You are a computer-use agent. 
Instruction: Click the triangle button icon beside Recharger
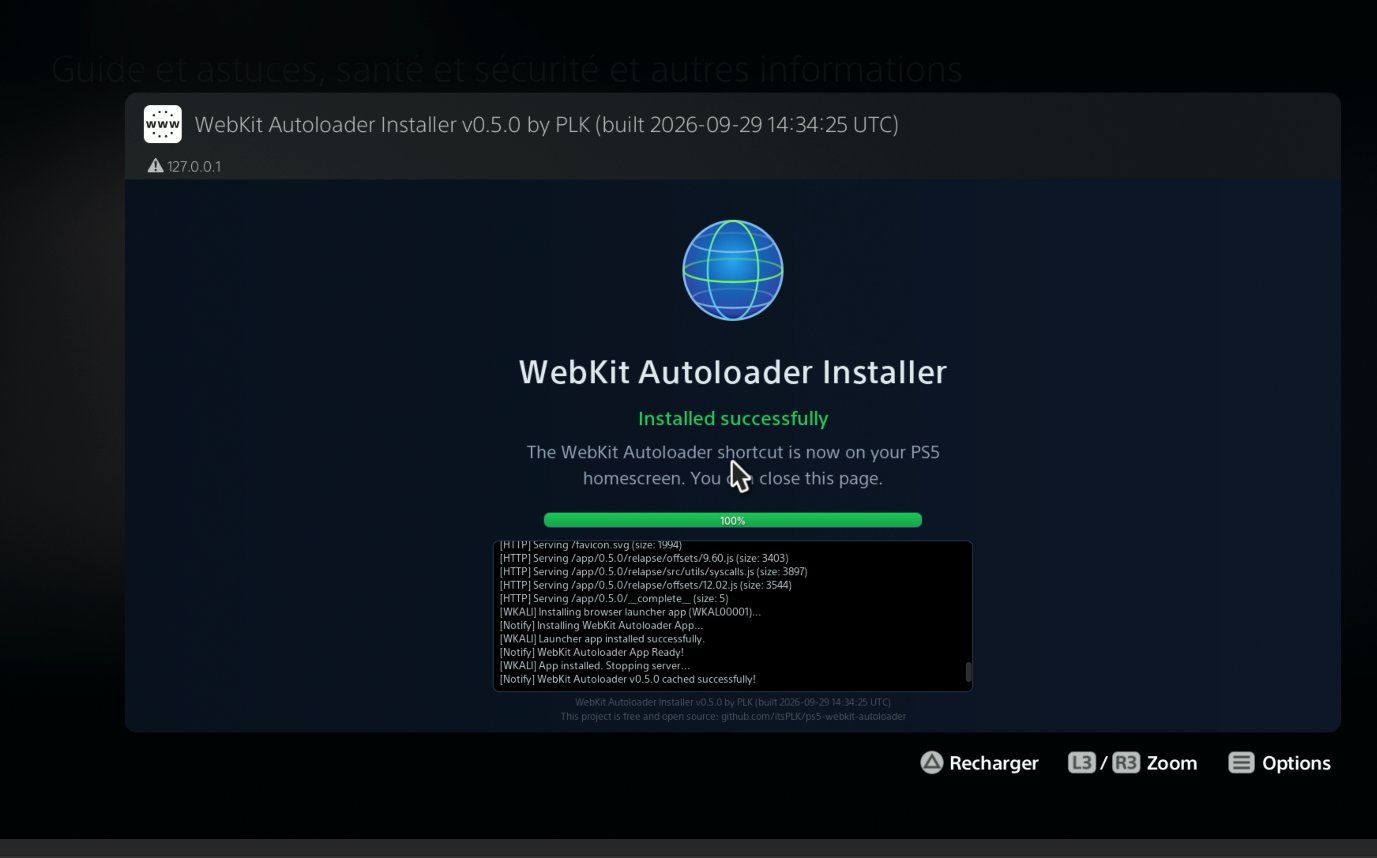[931, 763]
